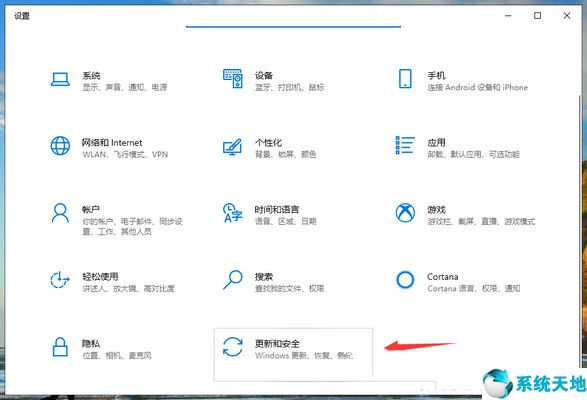Click the 蓝牙、打印机、鼠标 description

click(x=289, y=87)
